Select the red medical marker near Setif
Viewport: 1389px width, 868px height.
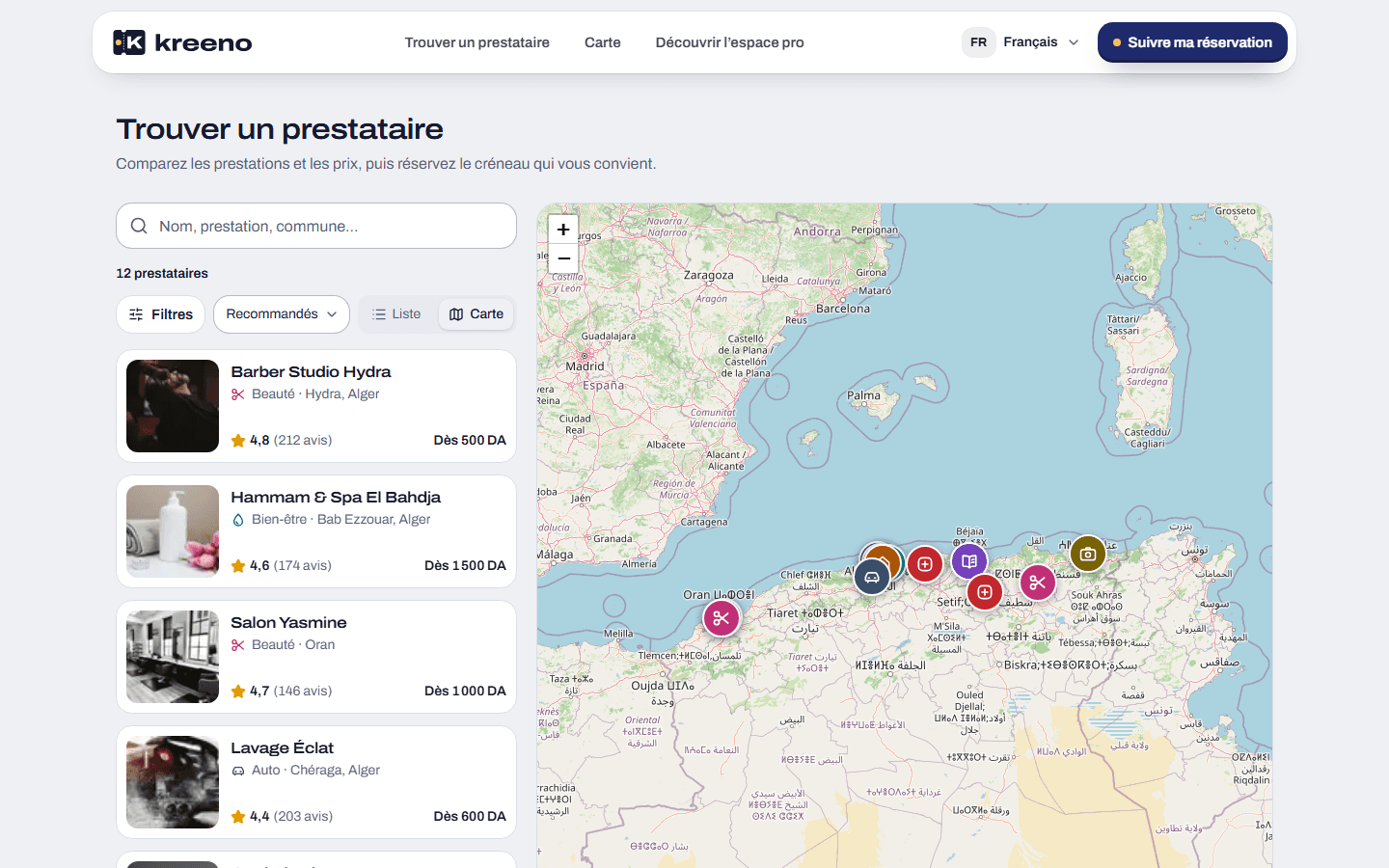[x=985, y=592]
